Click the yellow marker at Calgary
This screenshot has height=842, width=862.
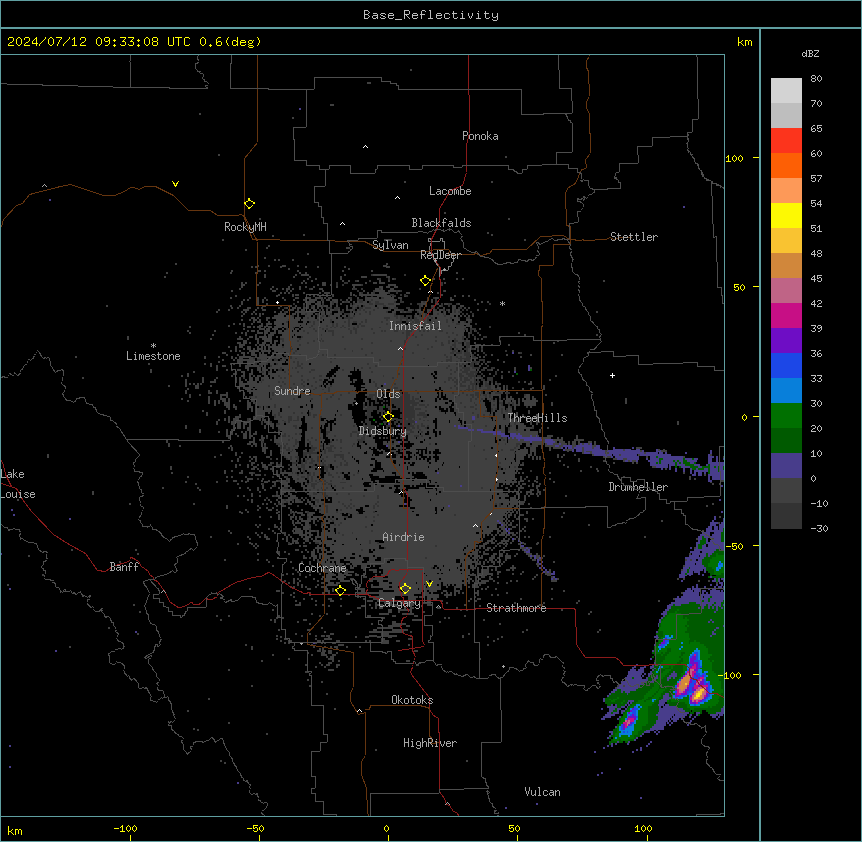click(x=405, y=589)
